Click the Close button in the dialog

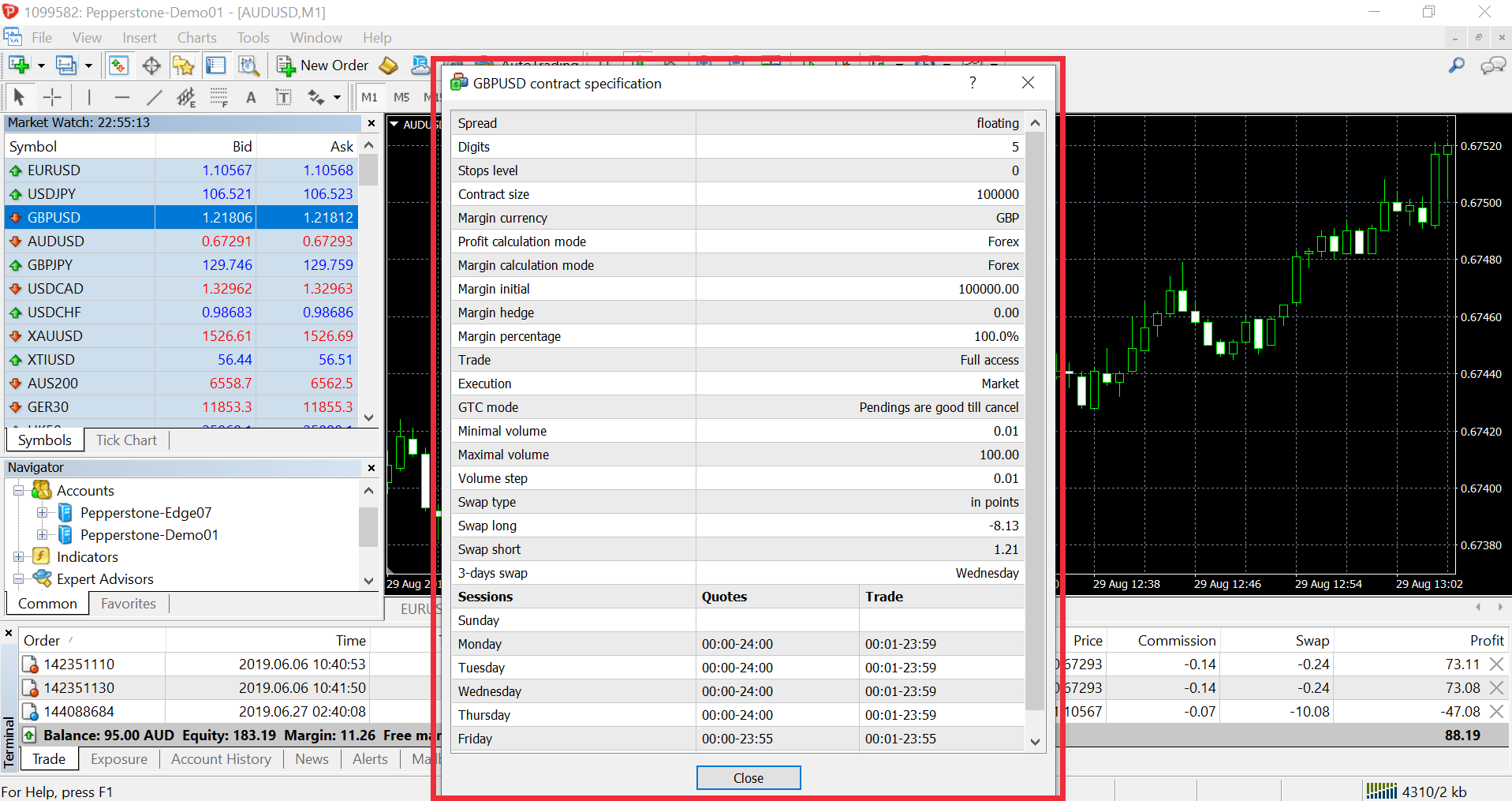[749, 778]
